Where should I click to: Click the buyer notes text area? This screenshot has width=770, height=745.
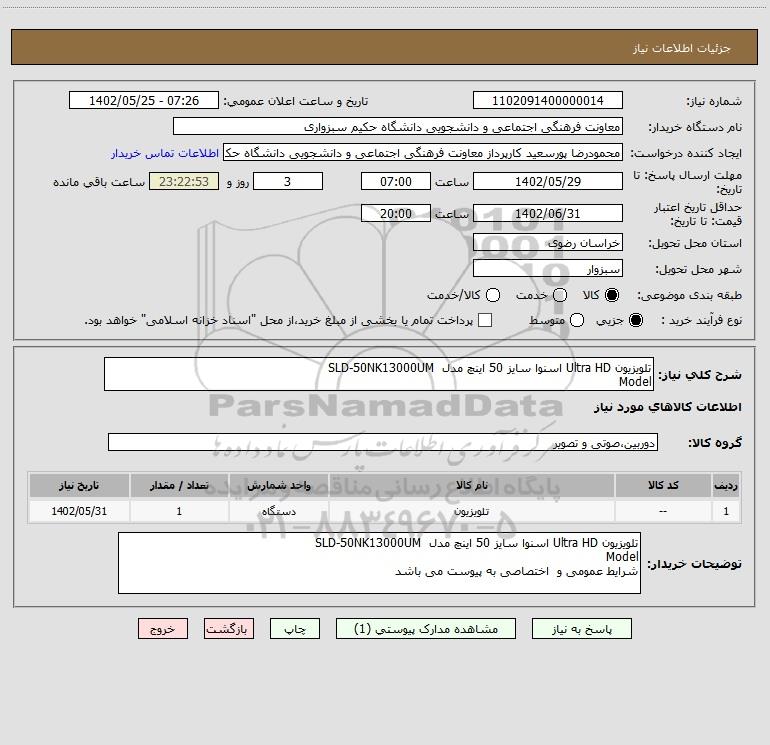379,563
